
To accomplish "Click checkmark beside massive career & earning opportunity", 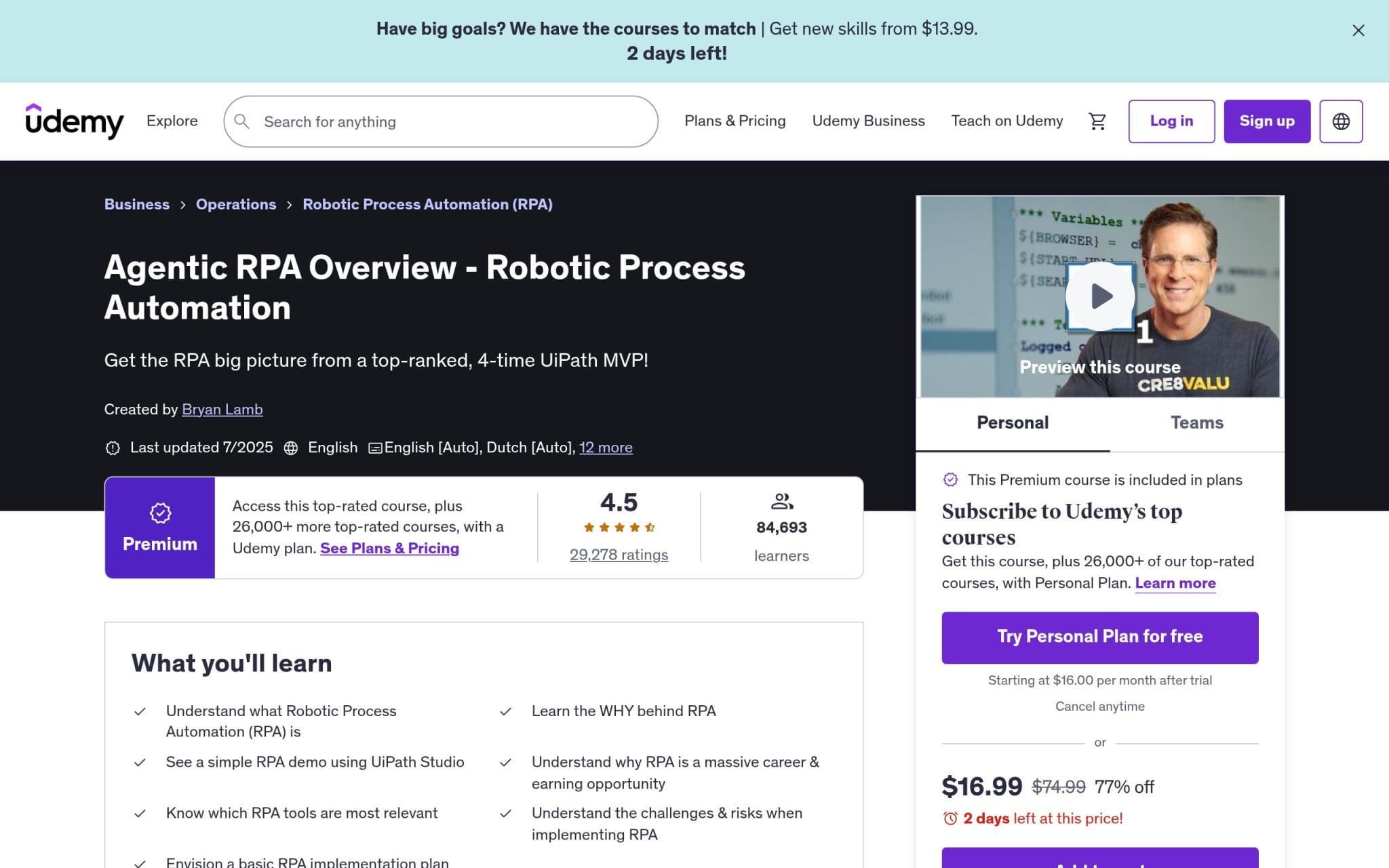I will pos(505,762).
